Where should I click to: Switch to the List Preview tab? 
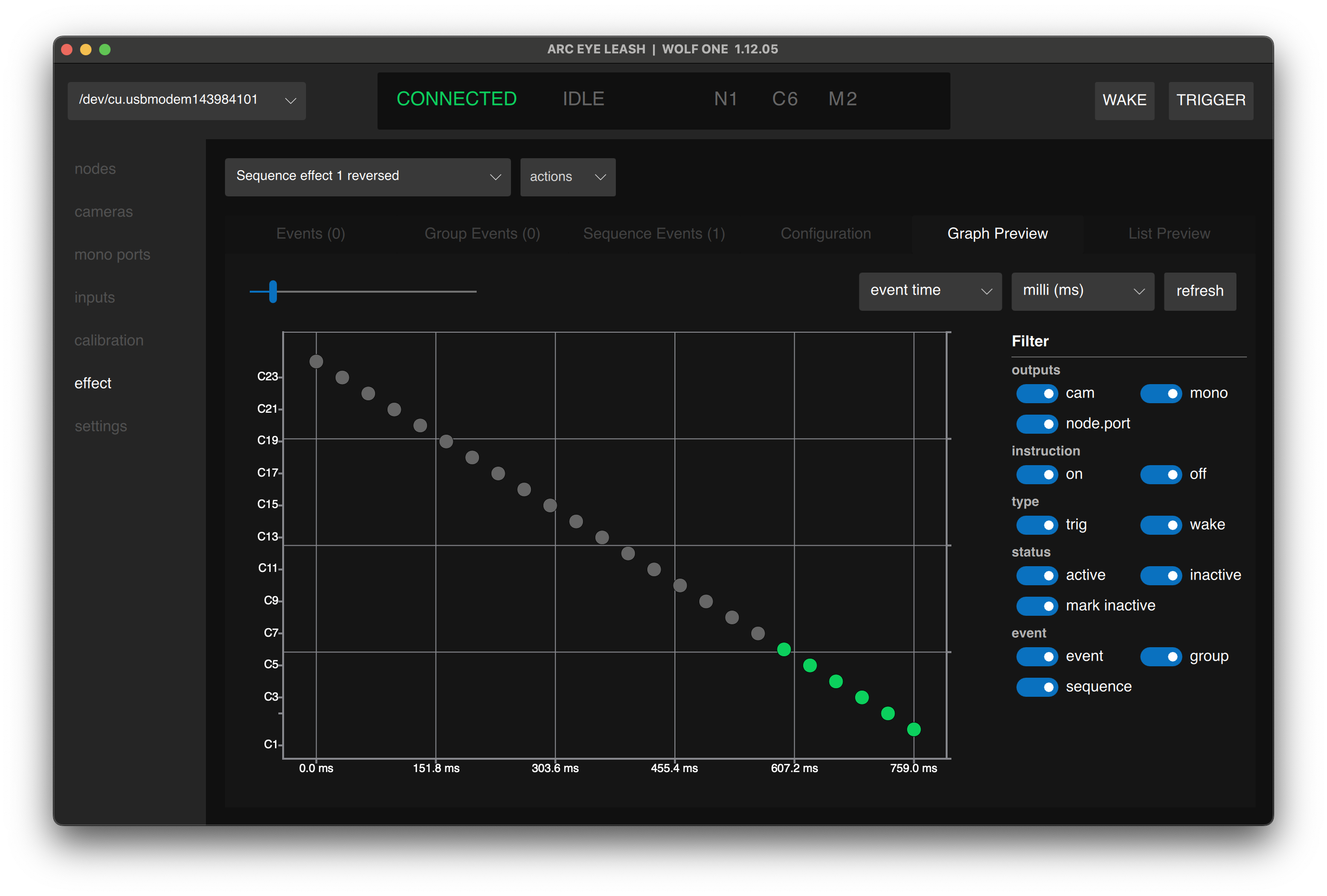click(1168, 234)
